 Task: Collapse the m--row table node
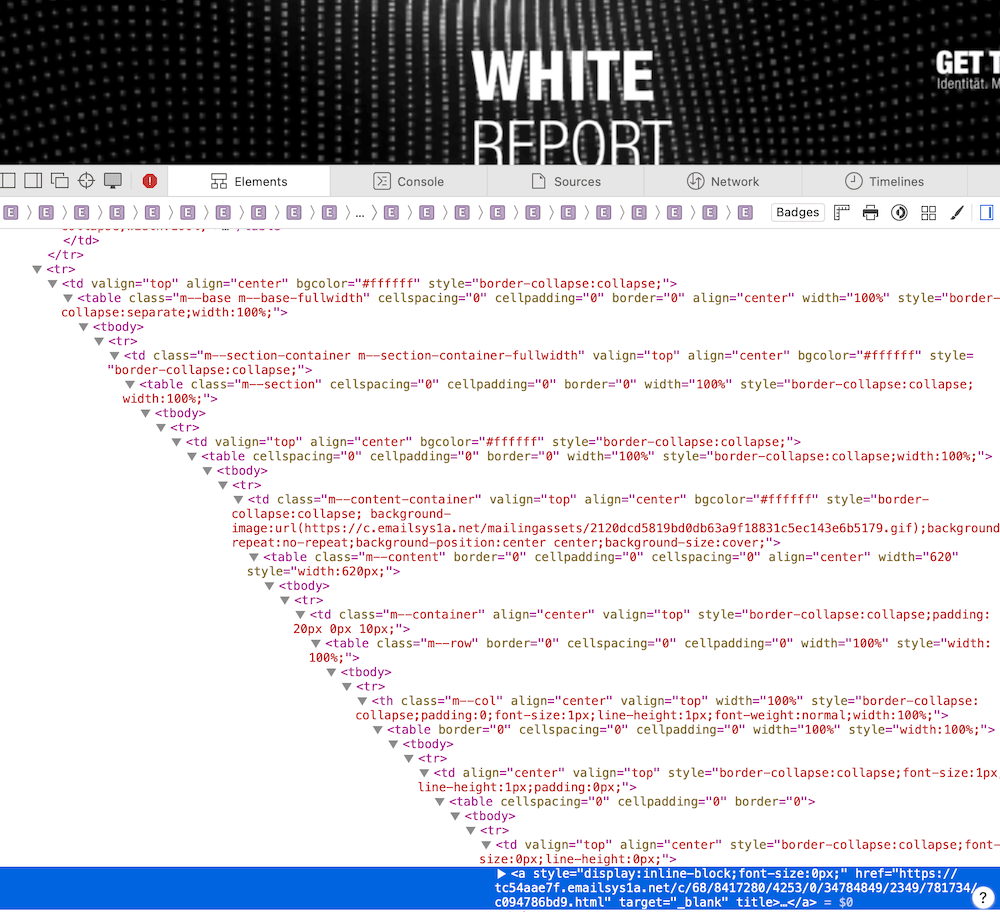point(317,643)
